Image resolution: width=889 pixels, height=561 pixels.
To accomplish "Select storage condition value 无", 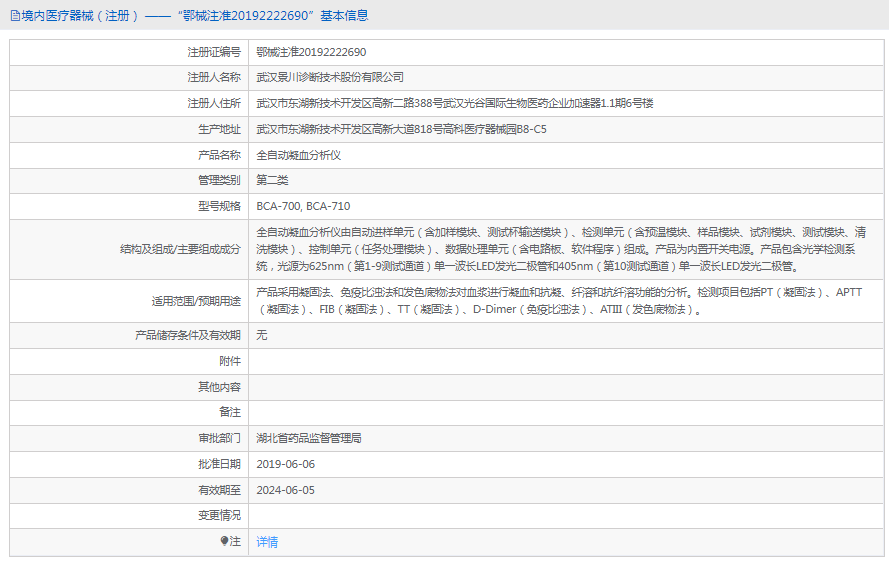I will (x=261, y=335).
